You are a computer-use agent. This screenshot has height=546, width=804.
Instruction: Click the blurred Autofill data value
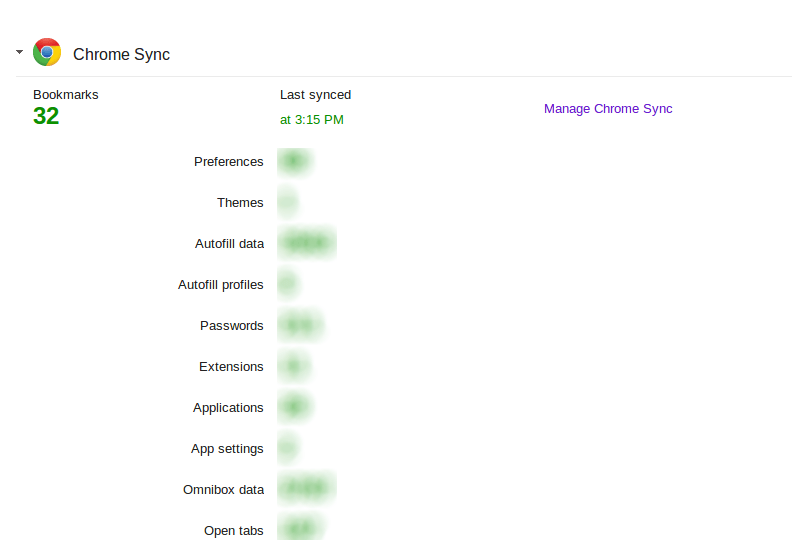306,244
